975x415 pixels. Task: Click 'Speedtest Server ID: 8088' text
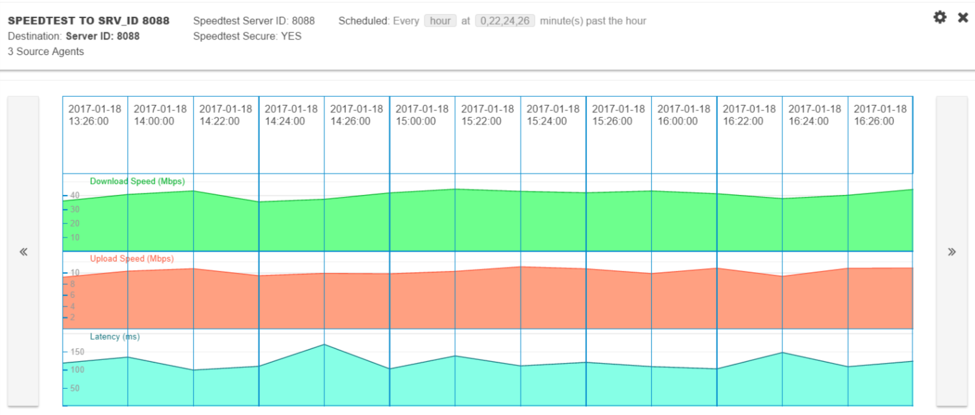(x=254, y=21)
